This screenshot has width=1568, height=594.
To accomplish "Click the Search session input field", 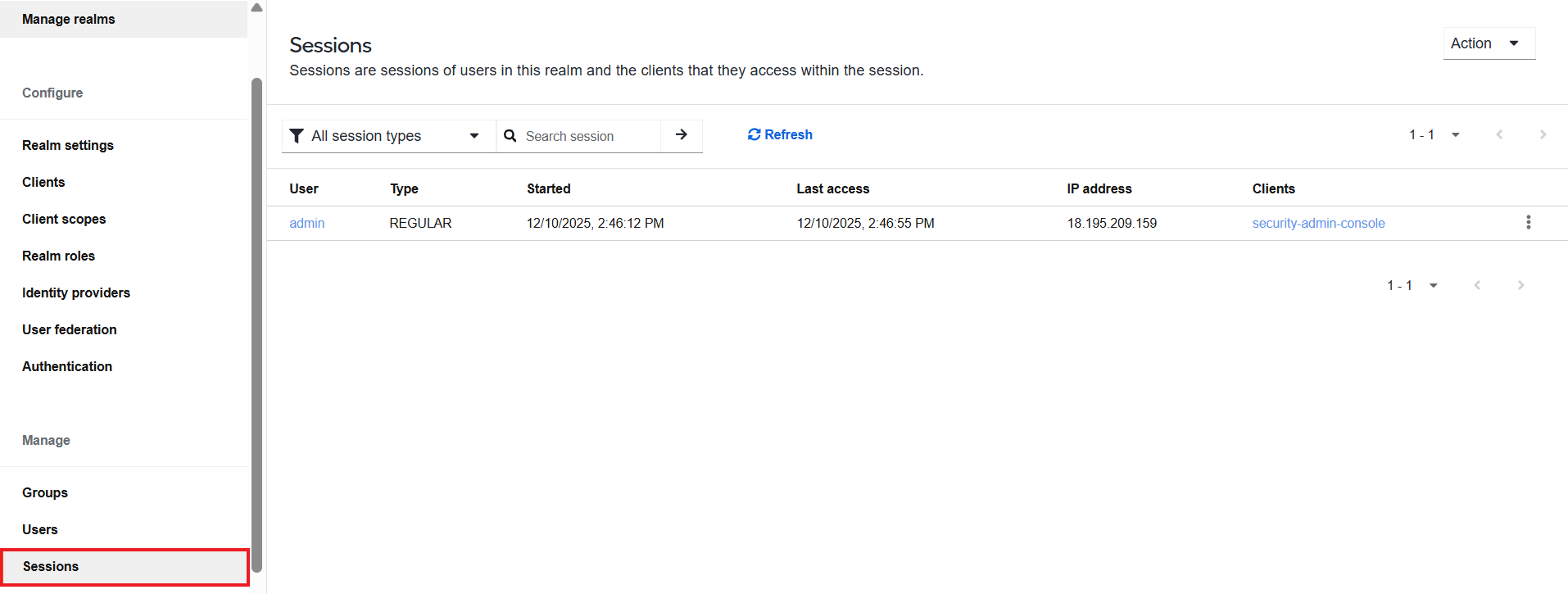I will point(590,136).
